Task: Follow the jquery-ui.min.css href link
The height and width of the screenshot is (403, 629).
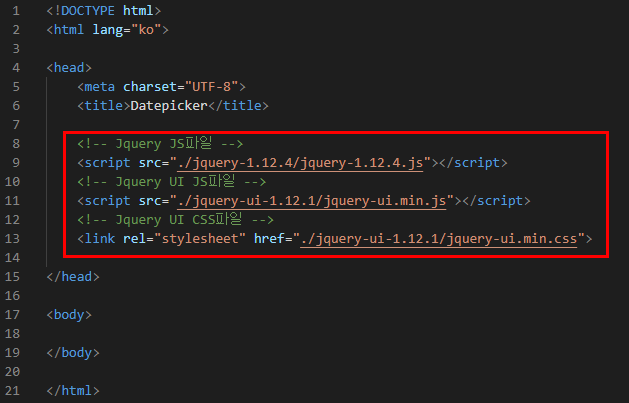Action: [x=438, y=239]
